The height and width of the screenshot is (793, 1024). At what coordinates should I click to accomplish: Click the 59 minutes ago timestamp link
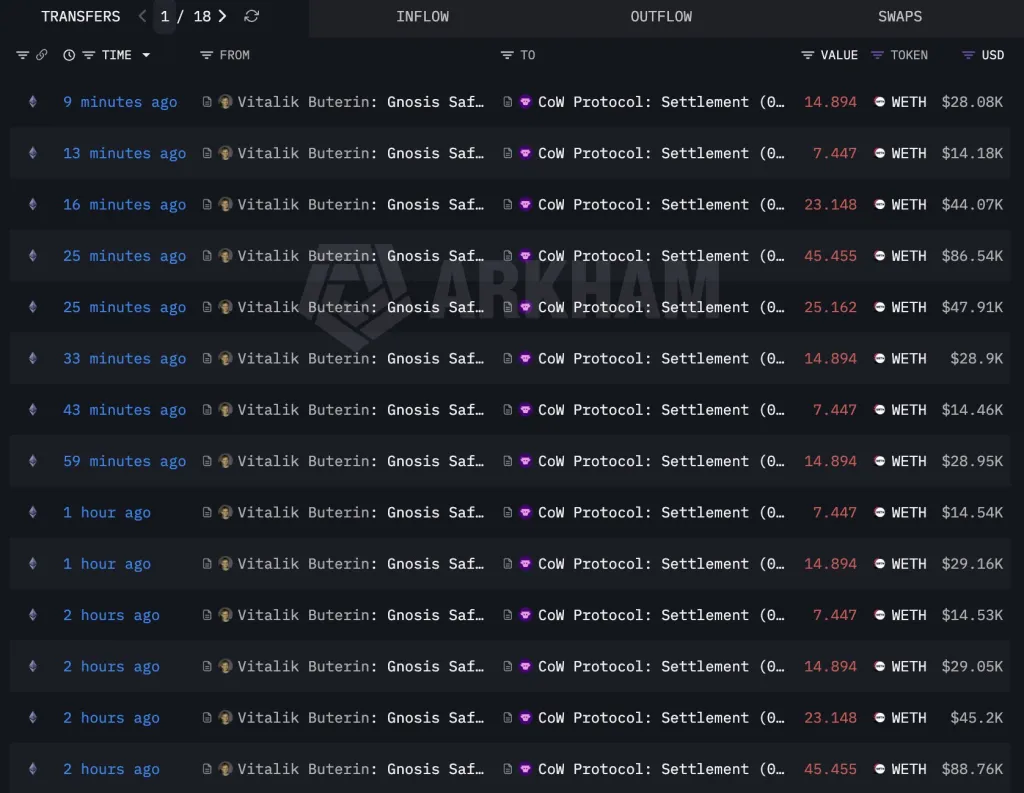click(x=124, y=461)
